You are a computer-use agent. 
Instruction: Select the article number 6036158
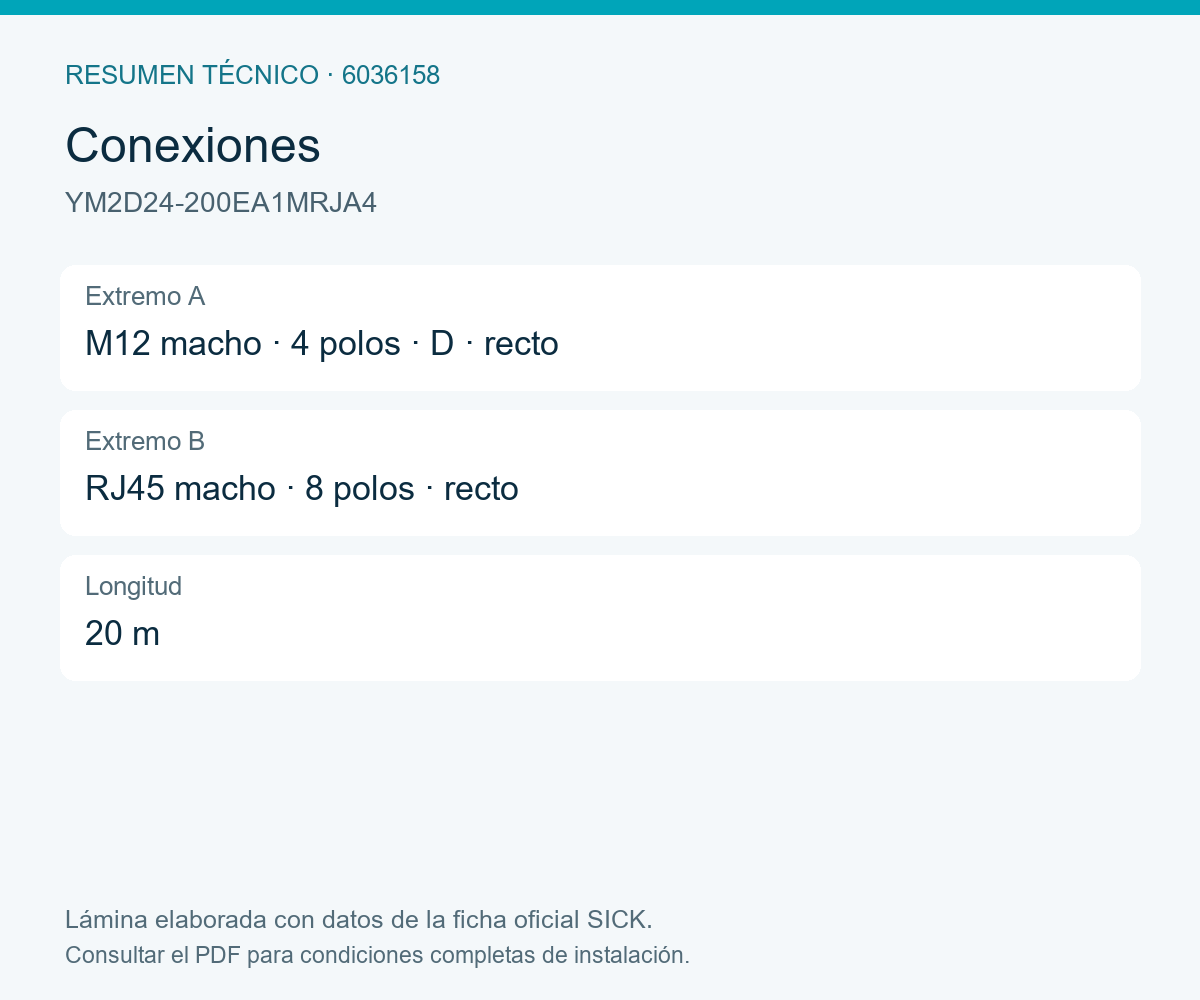[x=391, y=75]
